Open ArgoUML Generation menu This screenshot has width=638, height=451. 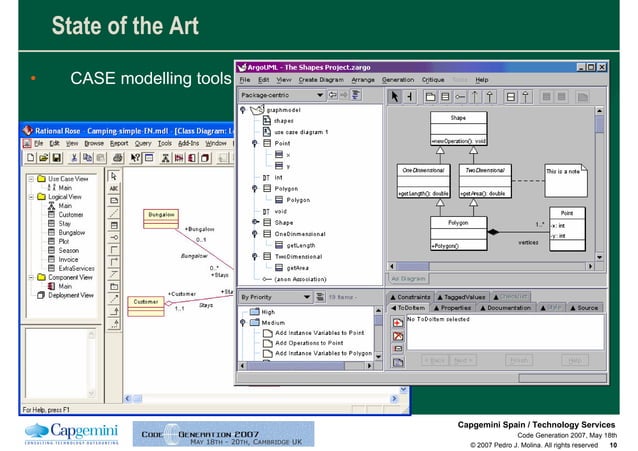398,80
